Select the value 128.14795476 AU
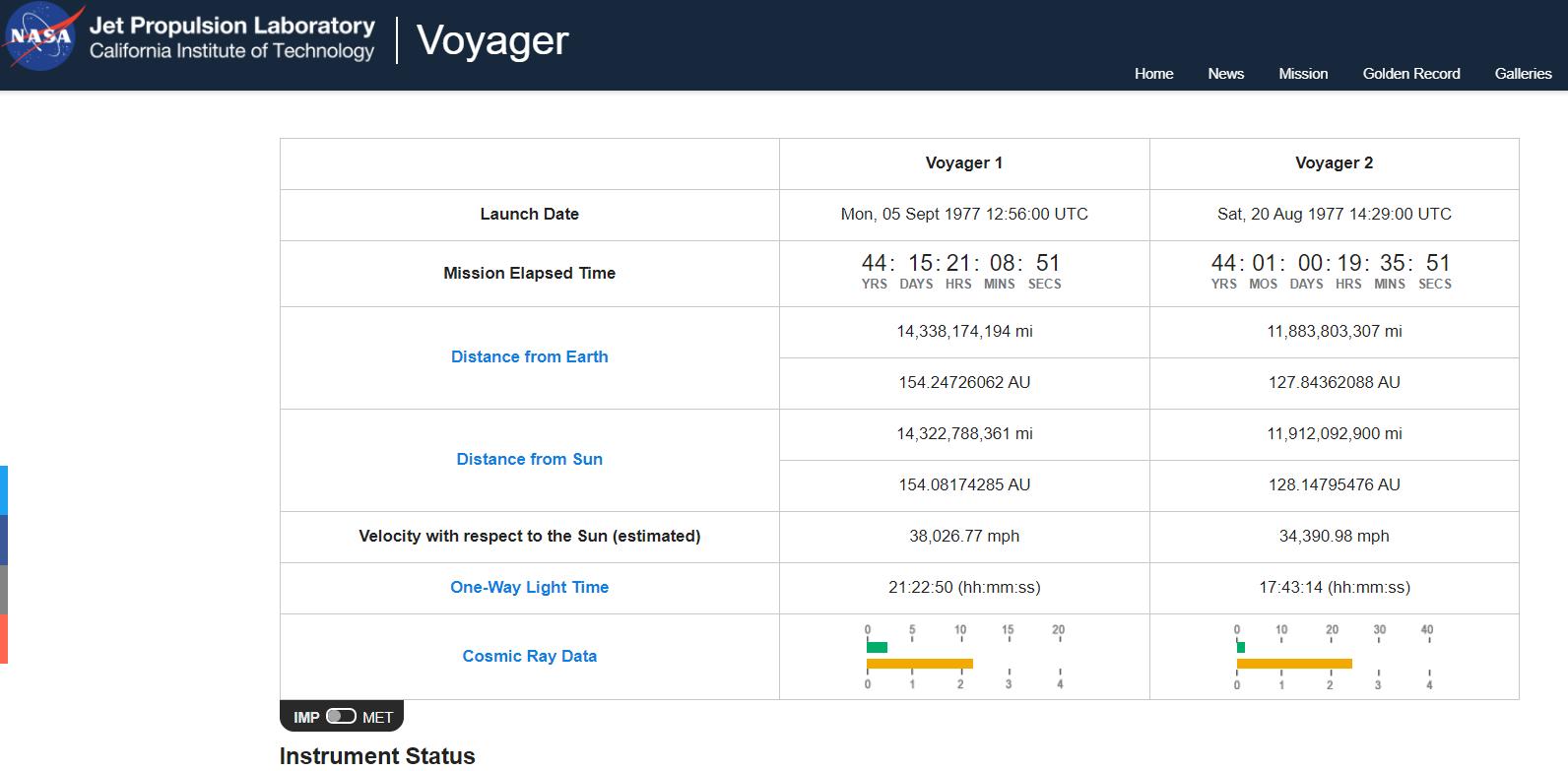 point(1335,485)
